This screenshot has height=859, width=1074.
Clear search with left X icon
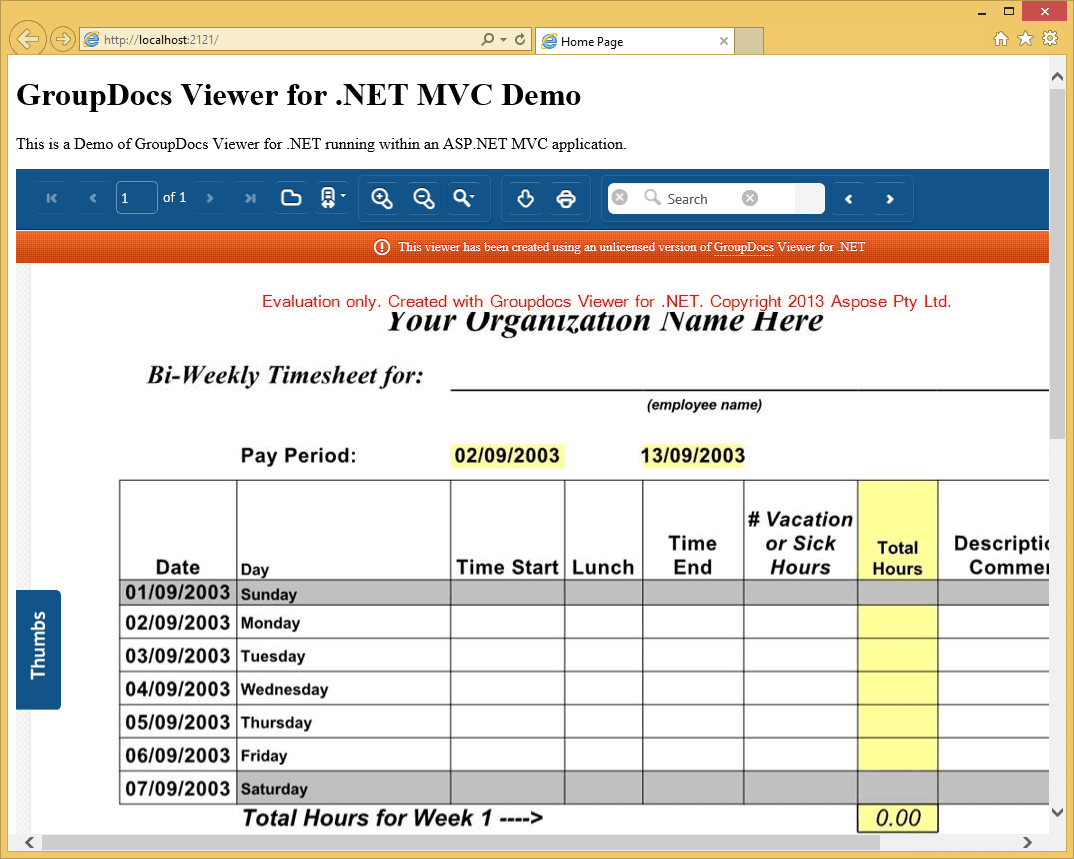(x=620, y=197)
